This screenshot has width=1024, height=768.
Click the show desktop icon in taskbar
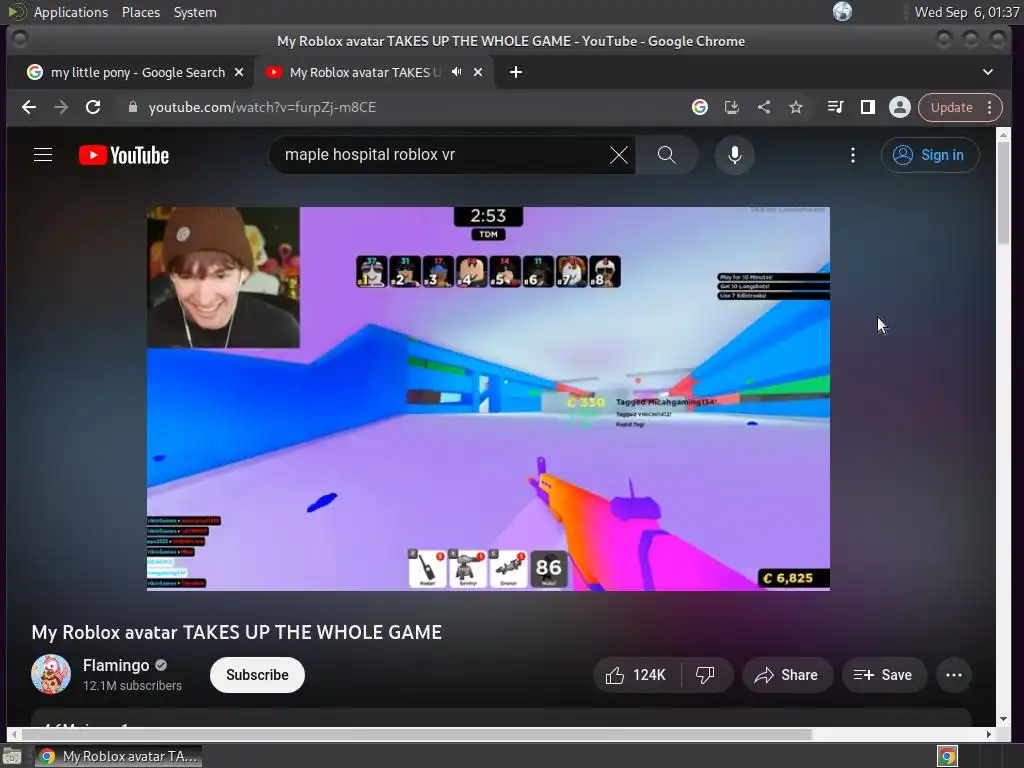coord(12,756)
